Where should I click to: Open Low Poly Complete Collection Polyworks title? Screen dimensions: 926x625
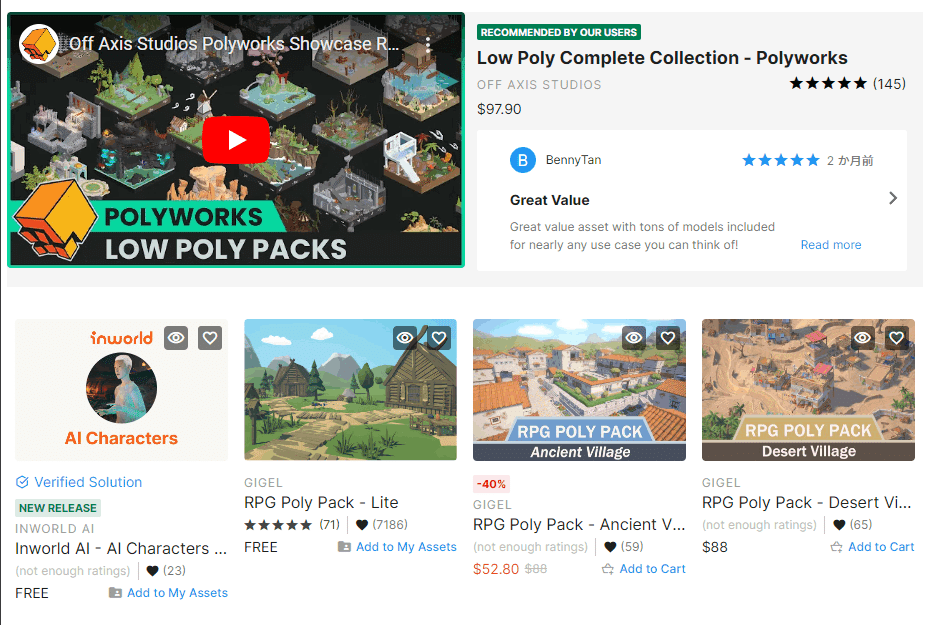click(x=662, y=58)
